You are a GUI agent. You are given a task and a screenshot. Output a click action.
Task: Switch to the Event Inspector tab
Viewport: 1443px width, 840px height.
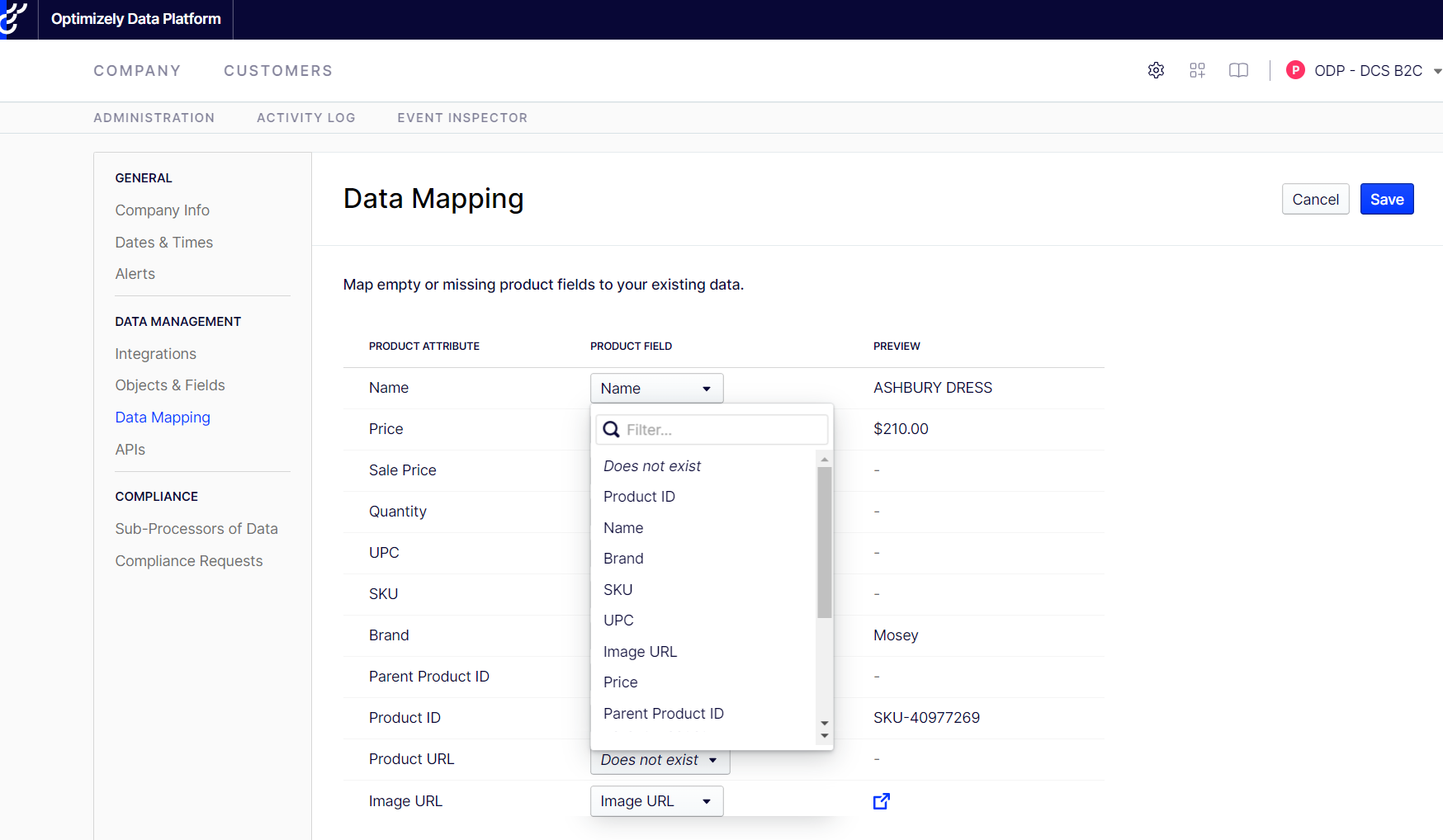click(x=461, y=118)
